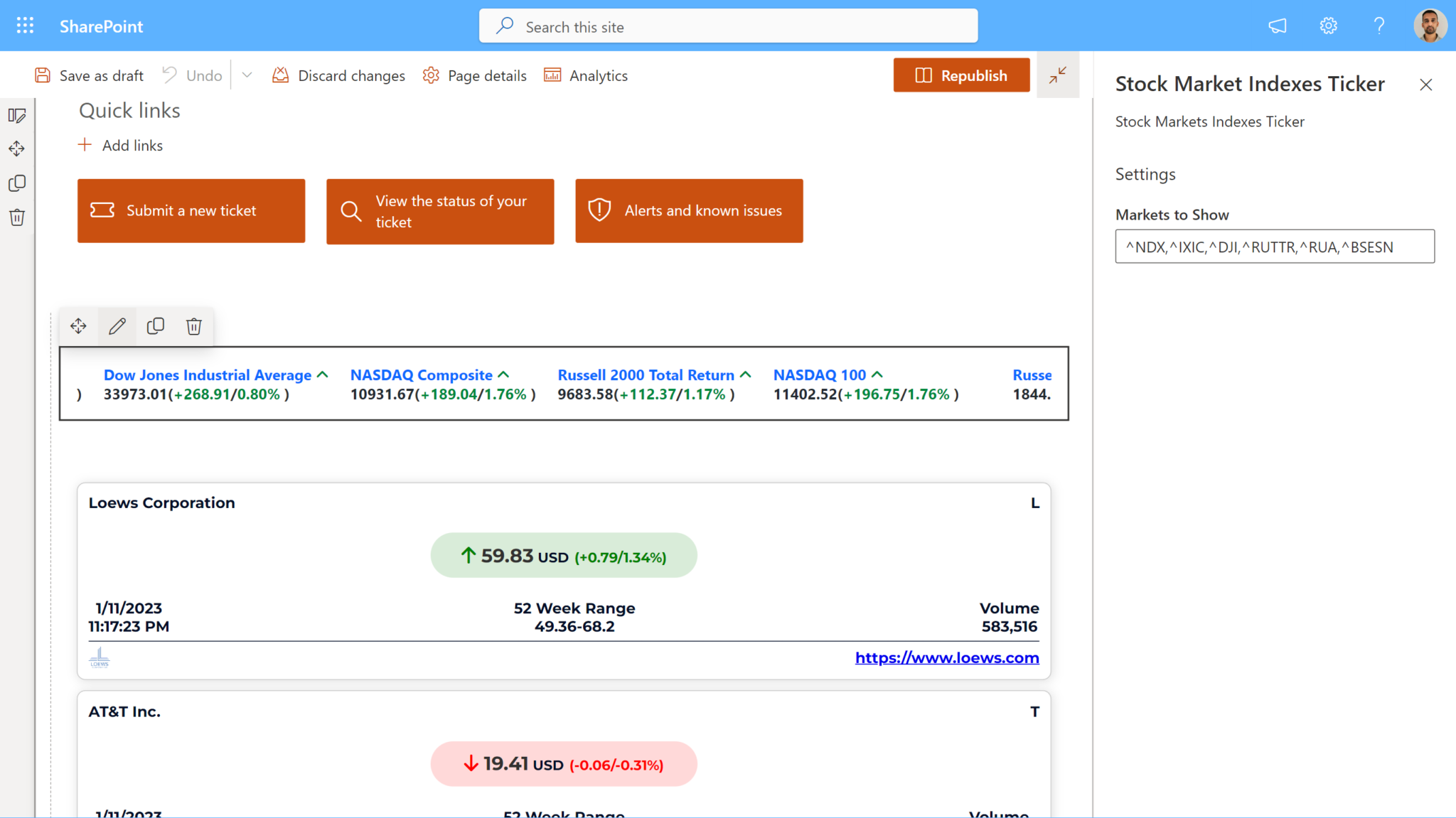Expand the dropdown arrow next to Undo
Image resolution: width=1456 pixels, height=818 pixels.
(247, 75)
